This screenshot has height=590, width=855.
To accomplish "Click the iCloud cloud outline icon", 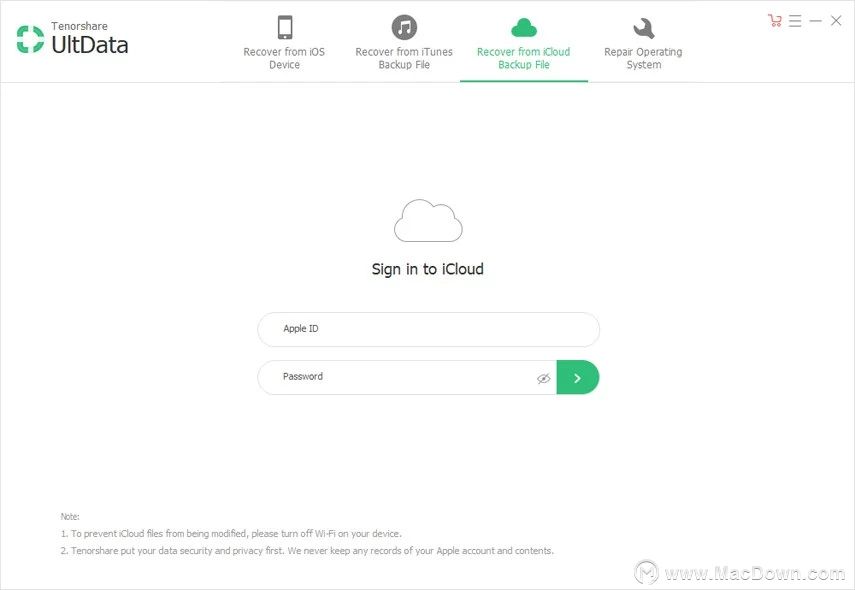I will coord(428,220).
